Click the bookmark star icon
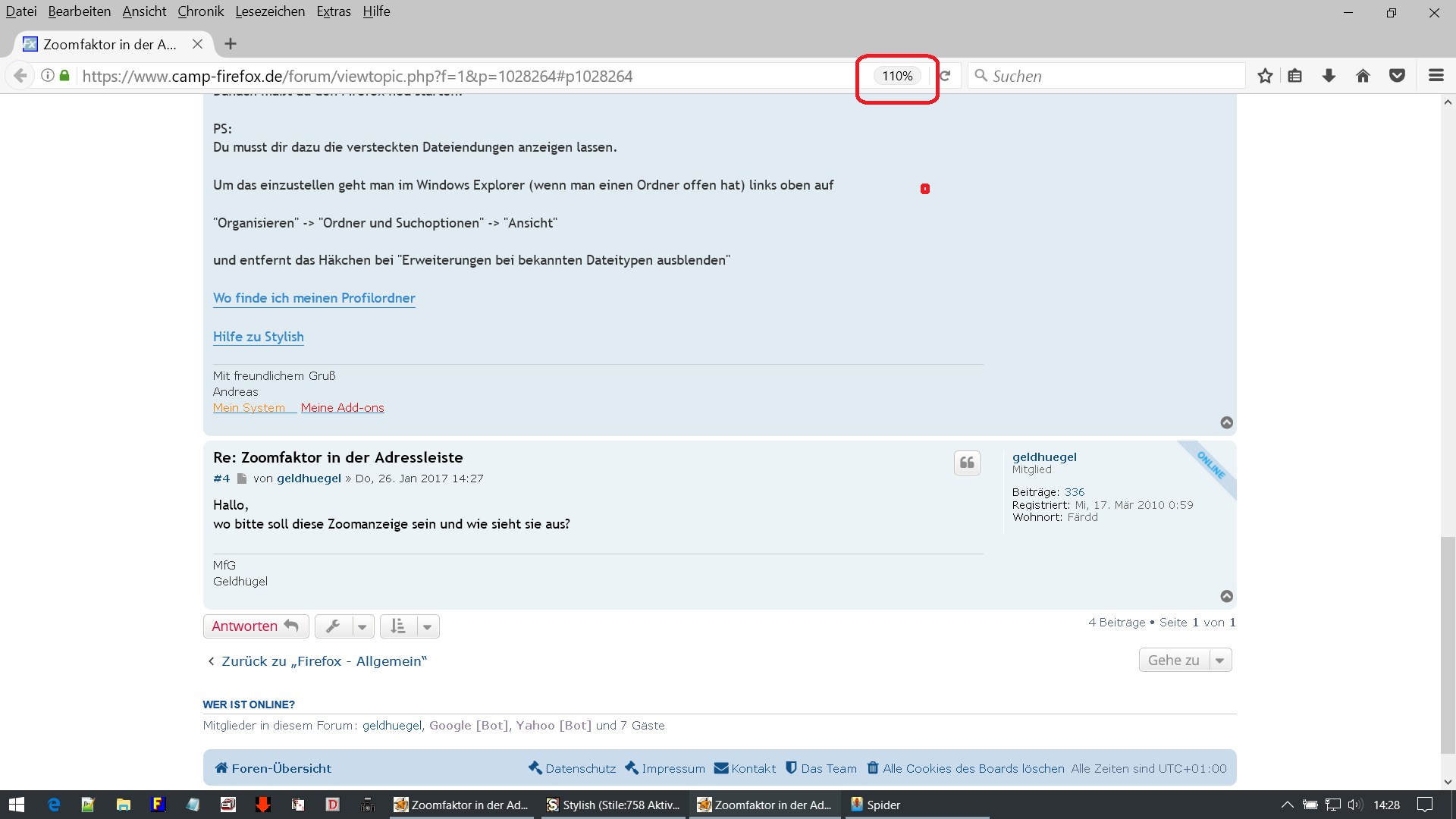The height and width of the screenshot is (819, 1456). 1264,76
